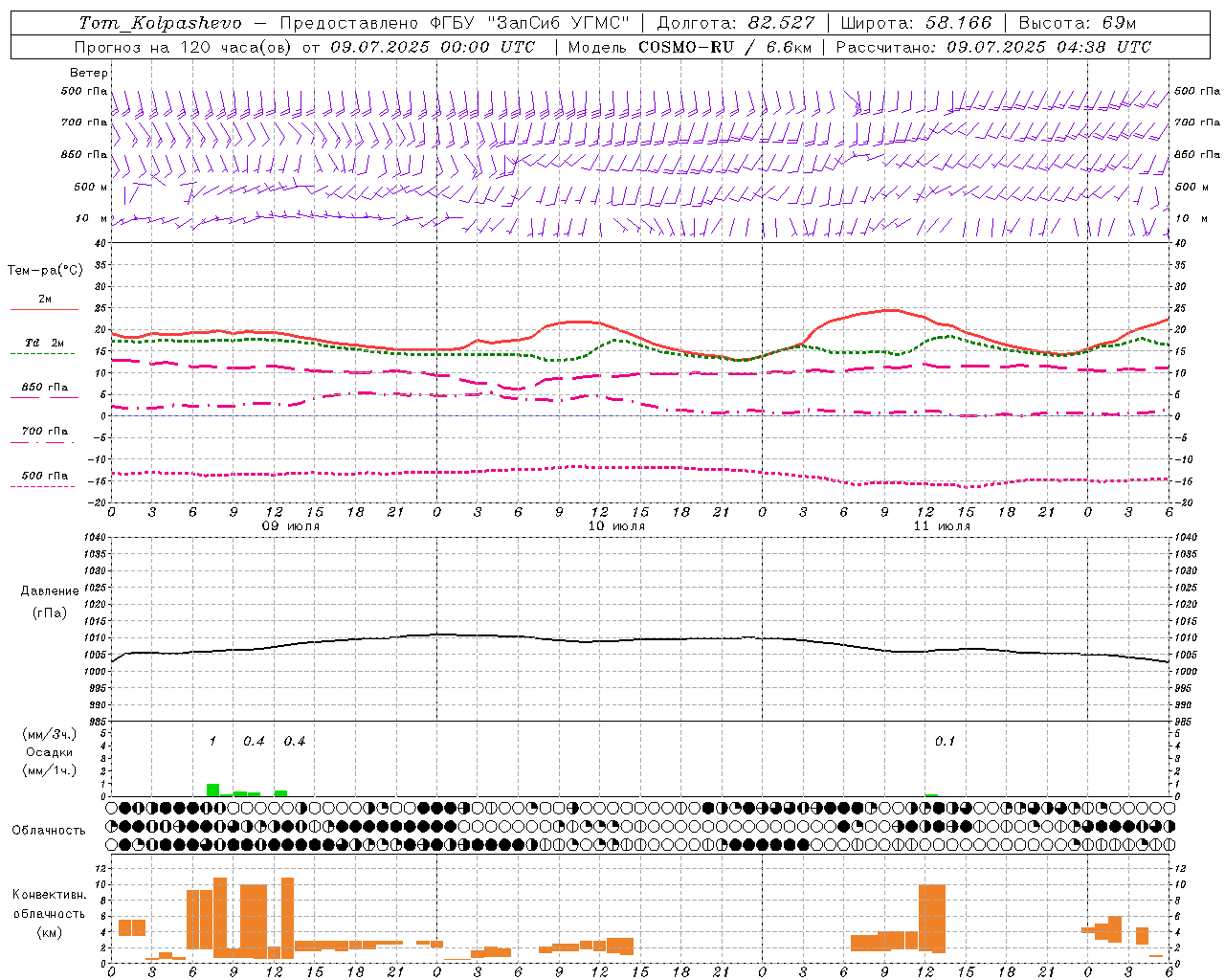Click the latitude value Широта: 58.166
The image size is (1225, 980).
pos(917,23)
